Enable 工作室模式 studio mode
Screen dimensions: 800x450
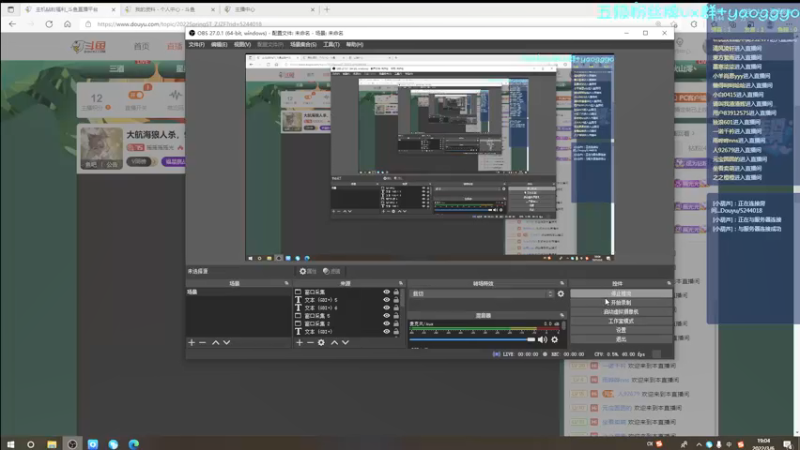point(621,321)
